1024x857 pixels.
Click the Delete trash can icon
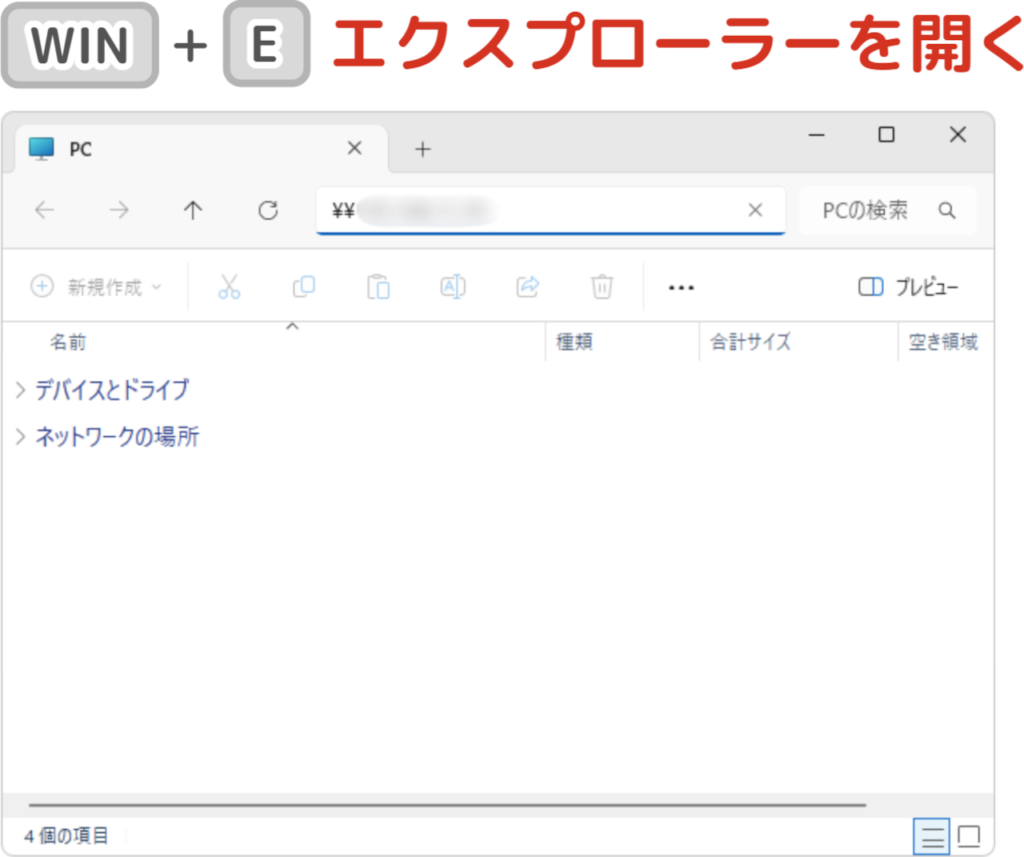click(601, 287)
